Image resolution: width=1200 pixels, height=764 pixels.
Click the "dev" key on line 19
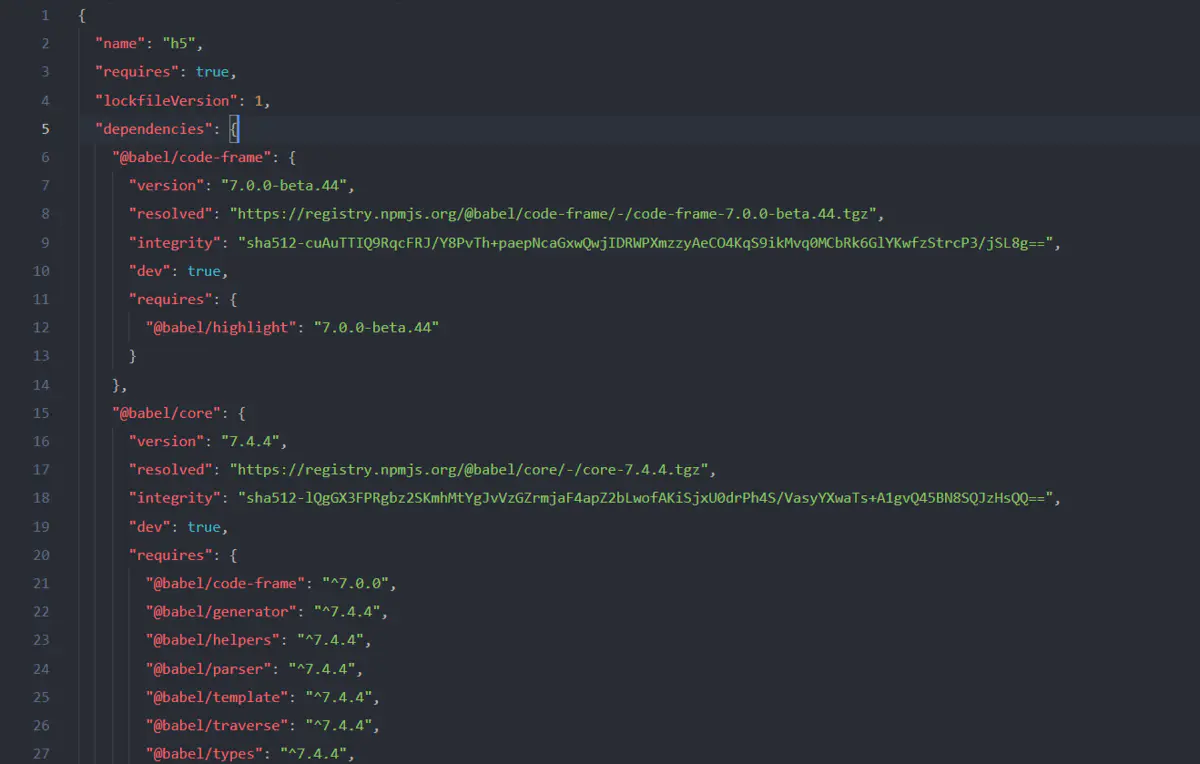(x=150, y=527)
